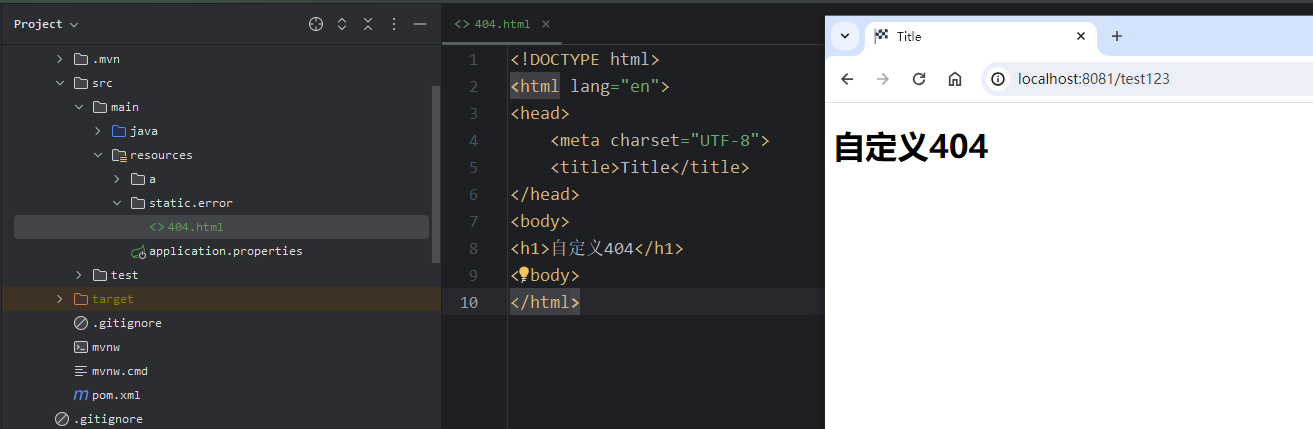Open the Project view dropdown
1313x429 pixels.
pos(46,24)
